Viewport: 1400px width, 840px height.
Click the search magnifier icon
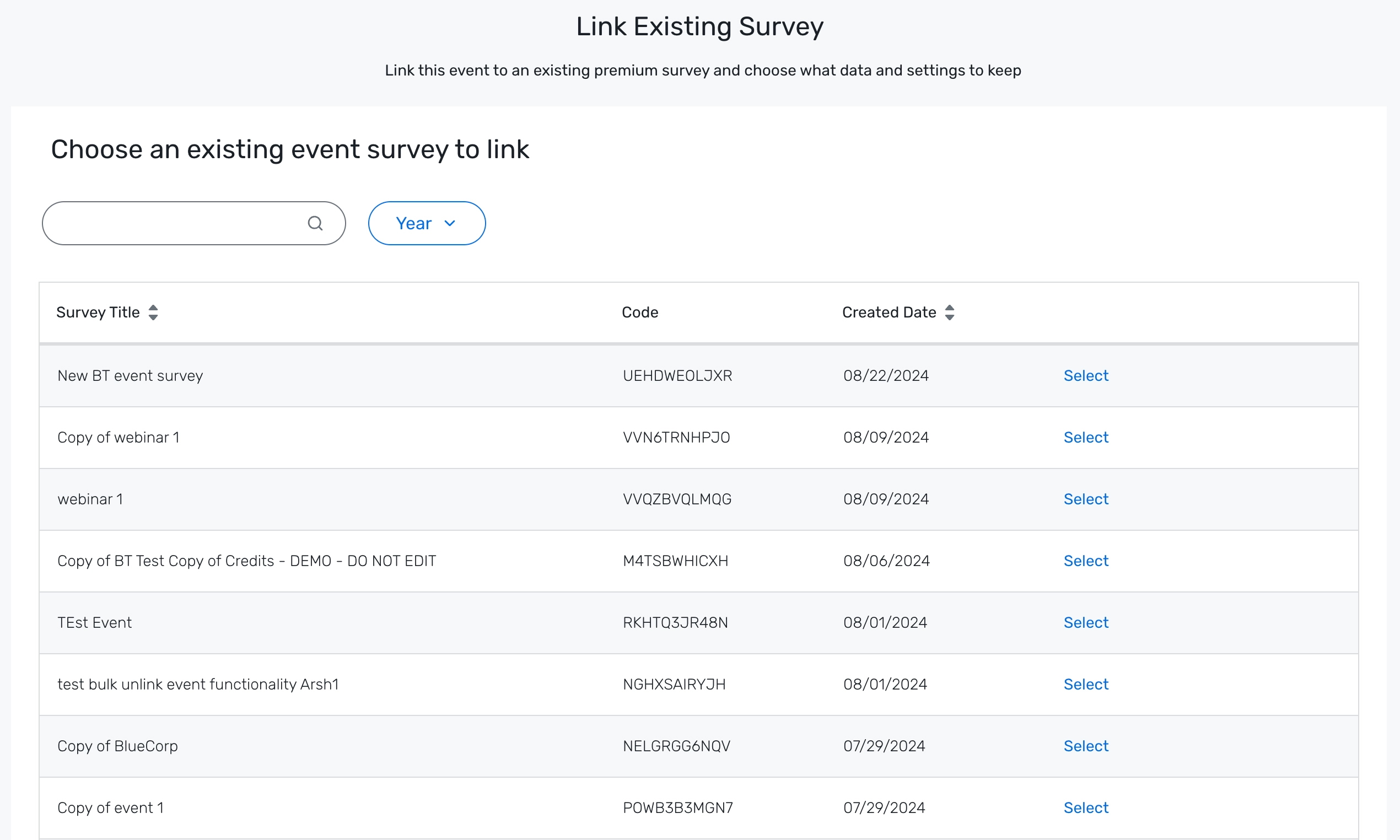coord(315,223)
